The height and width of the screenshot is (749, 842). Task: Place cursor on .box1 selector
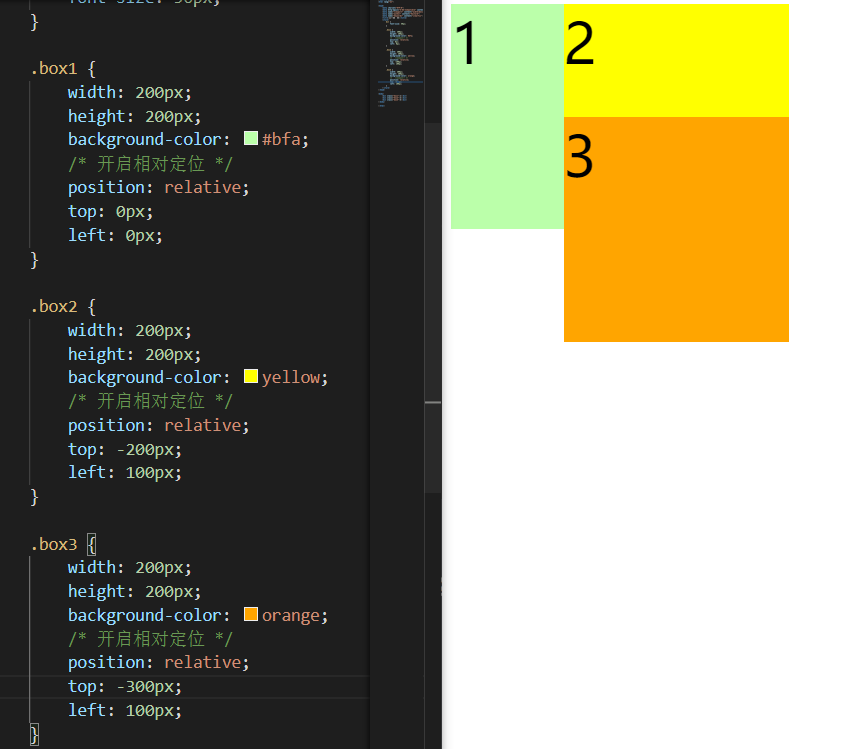pos(54,69)
